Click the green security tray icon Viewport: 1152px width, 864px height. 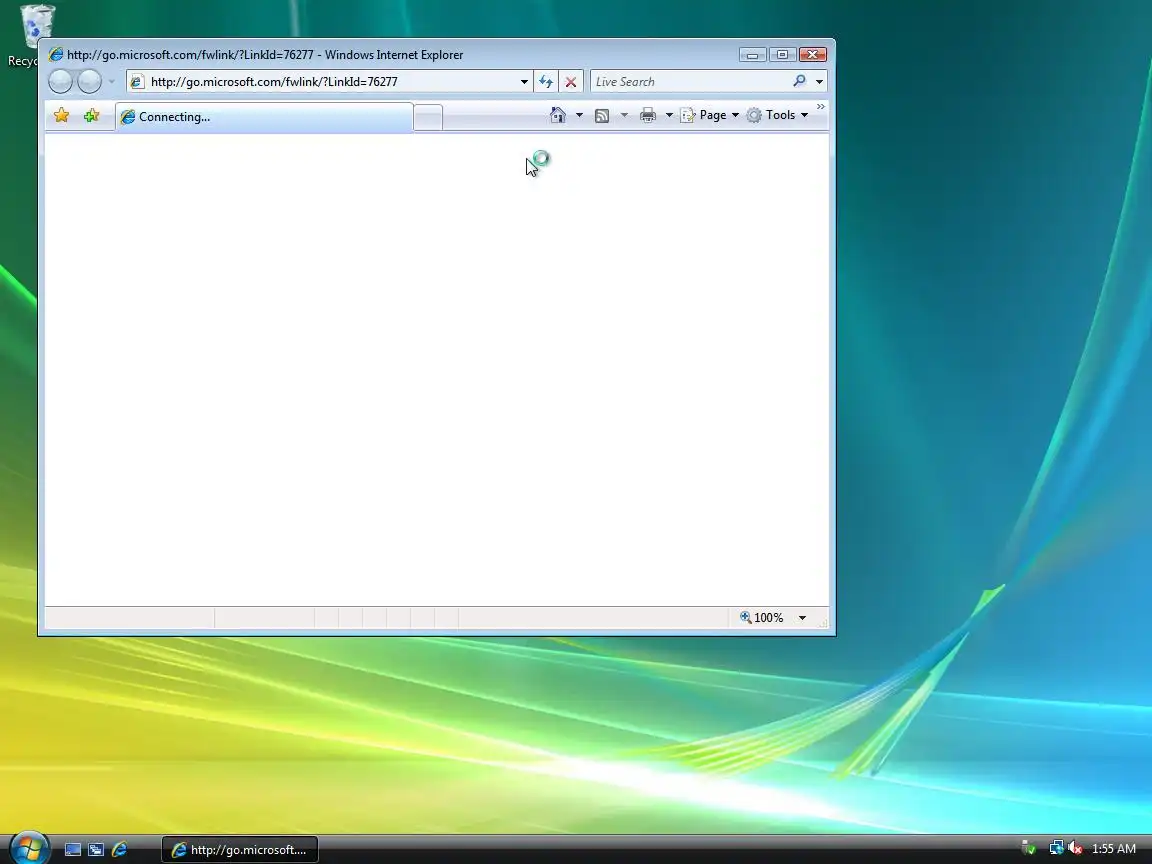(1029, 849)
